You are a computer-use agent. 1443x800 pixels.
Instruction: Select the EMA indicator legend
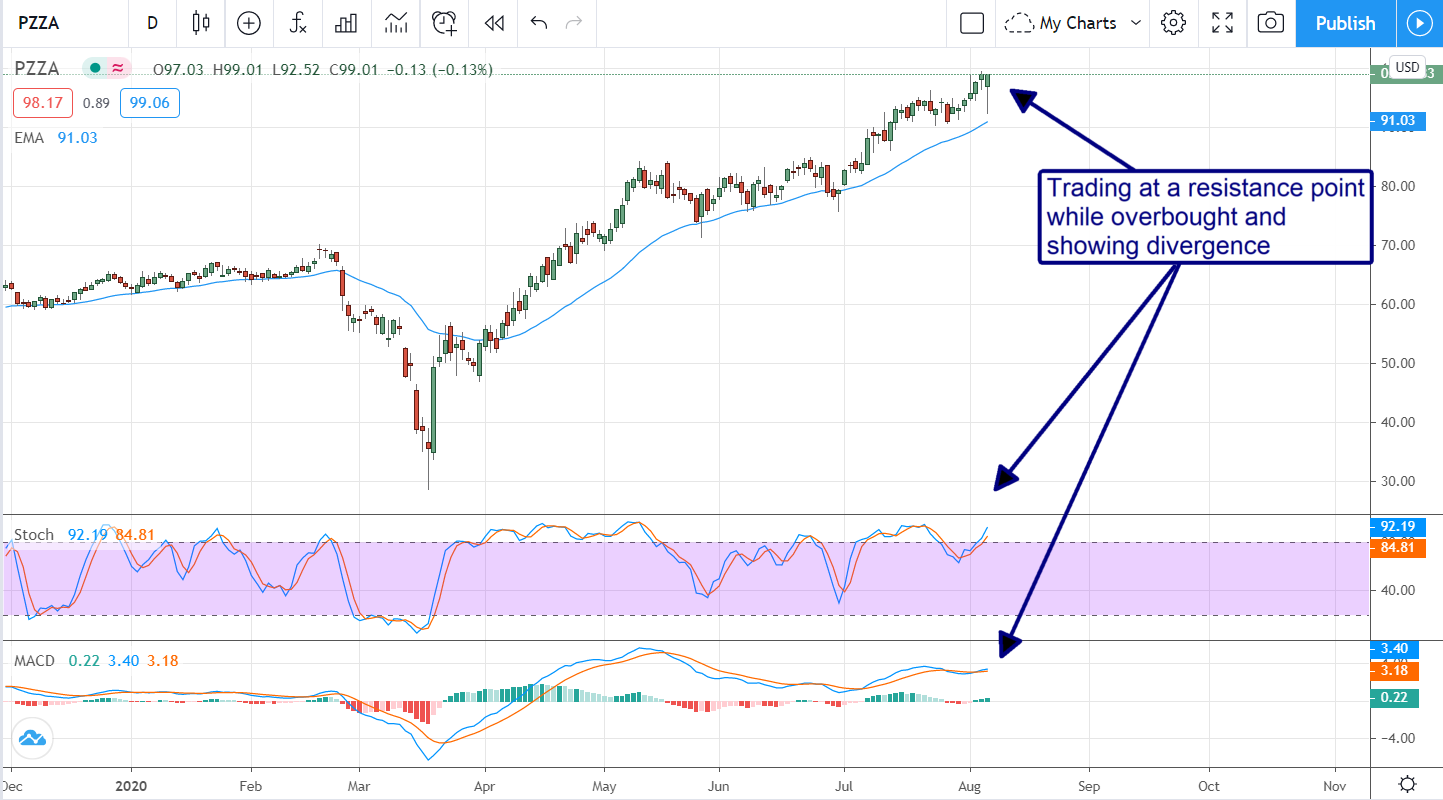point(29,138)
